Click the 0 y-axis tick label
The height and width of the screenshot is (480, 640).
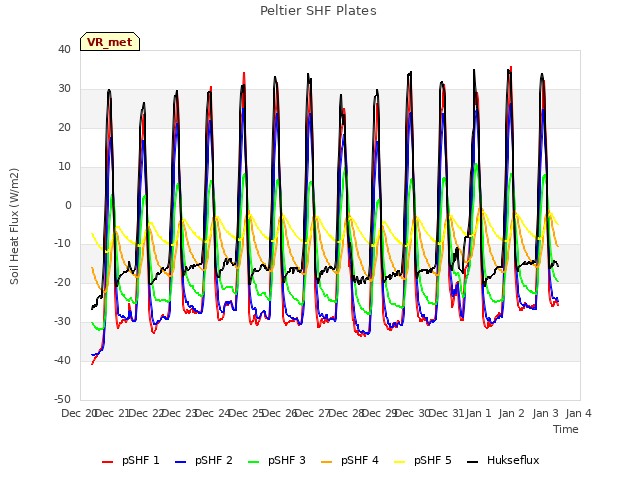[x=68, y=206]
